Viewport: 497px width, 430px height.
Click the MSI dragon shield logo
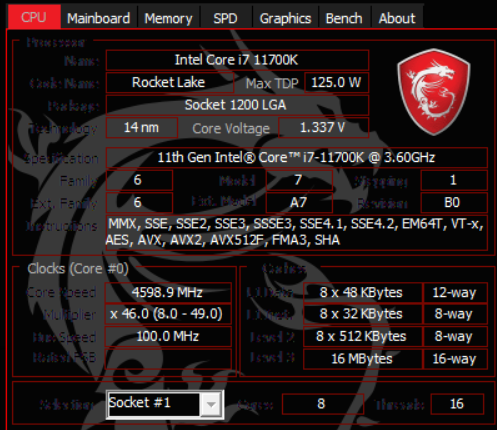tap(433, 91)
